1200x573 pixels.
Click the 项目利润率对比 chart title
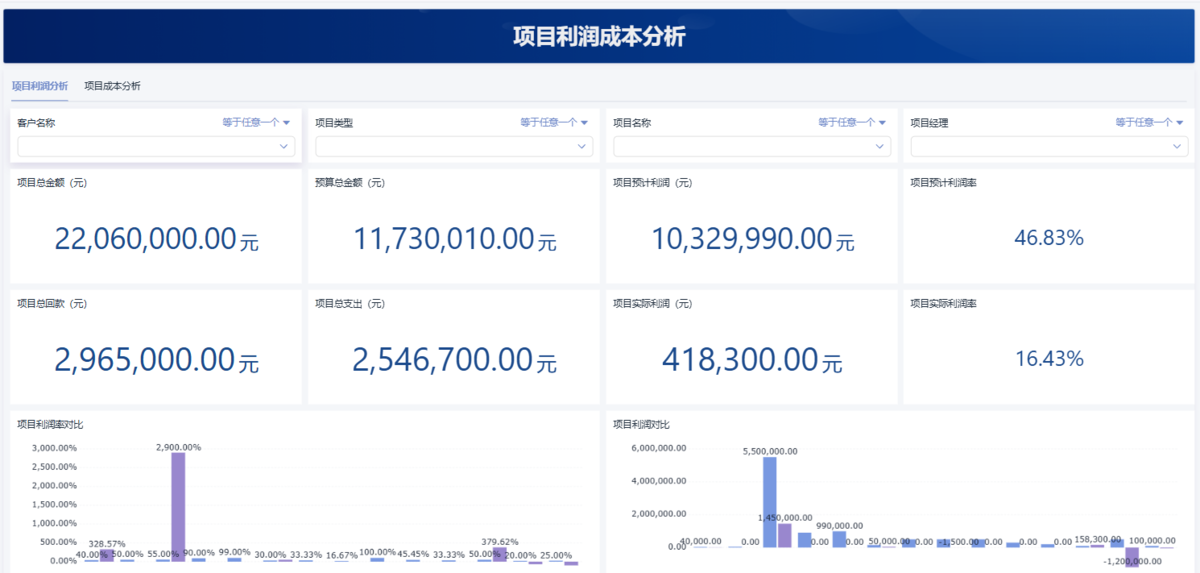pos(50,424)
